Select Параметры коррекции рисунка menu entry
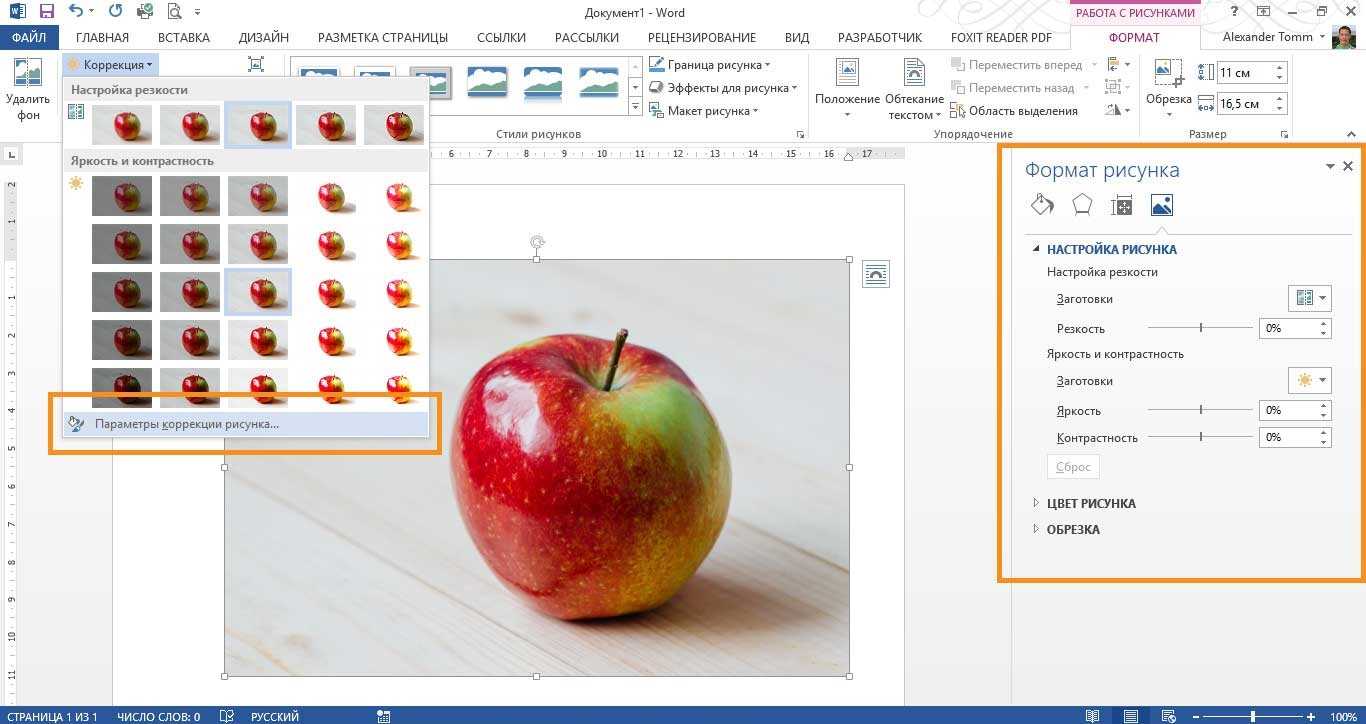The width and height of the screenshot is (1366, 724). (x=186, y=424)
